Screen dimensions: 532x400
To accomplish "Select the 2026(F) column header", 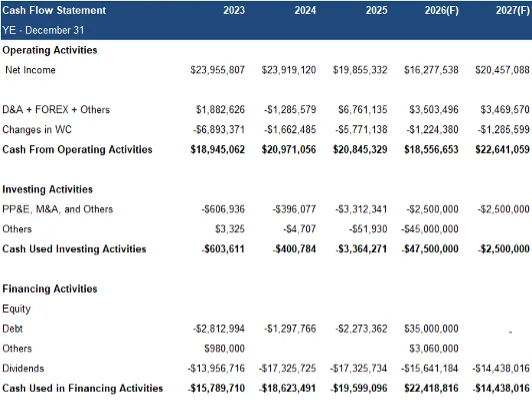I will pos(441,10).
